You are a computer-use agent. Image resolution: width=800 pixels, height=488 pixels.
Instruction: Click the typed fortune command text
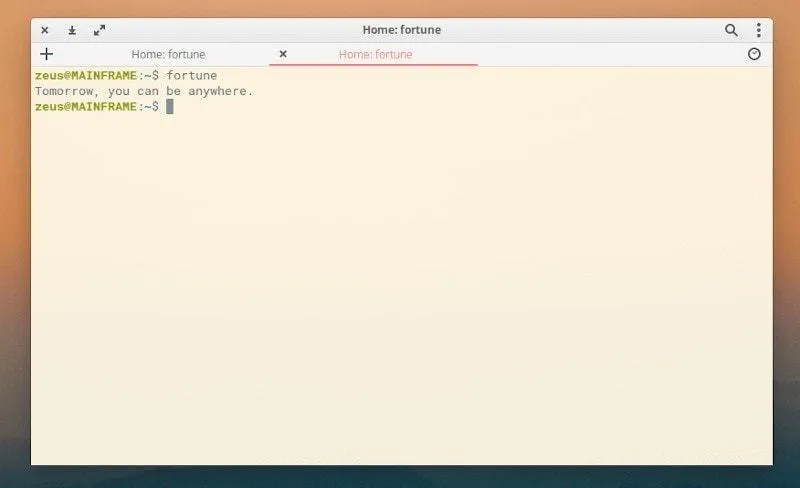click(x=192, y=76)
